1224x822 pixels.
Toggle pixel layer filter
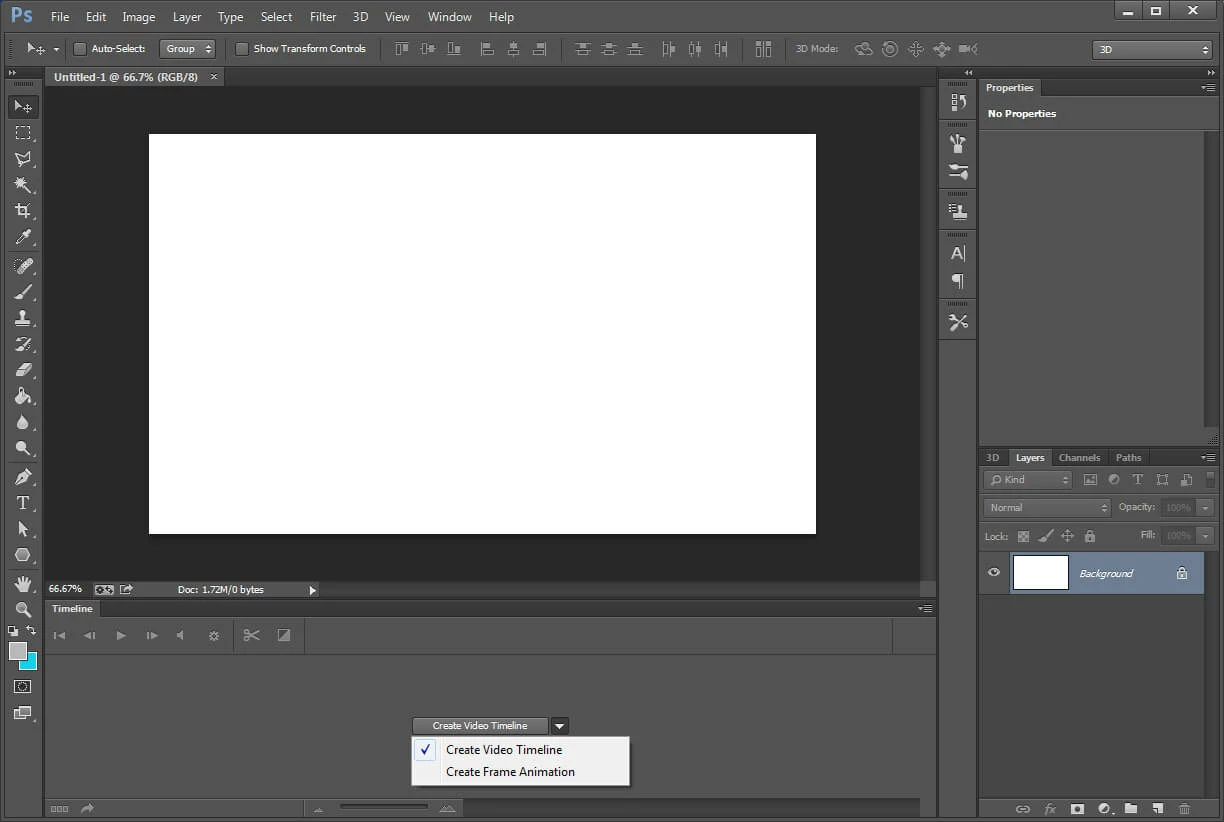(1090, 480)
